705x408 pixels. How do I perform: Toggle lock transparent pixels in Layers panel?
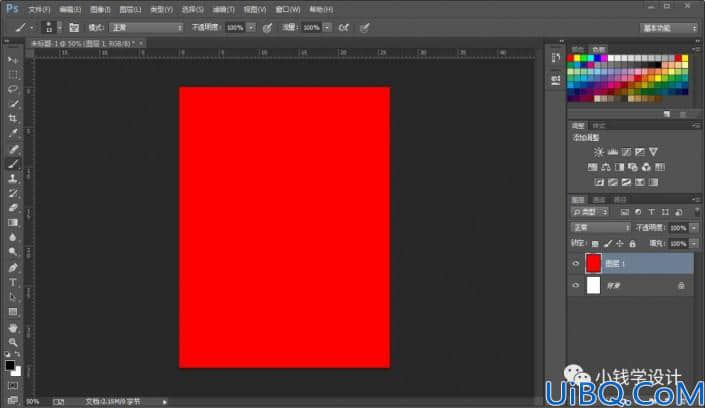click(x=595, y=244)
